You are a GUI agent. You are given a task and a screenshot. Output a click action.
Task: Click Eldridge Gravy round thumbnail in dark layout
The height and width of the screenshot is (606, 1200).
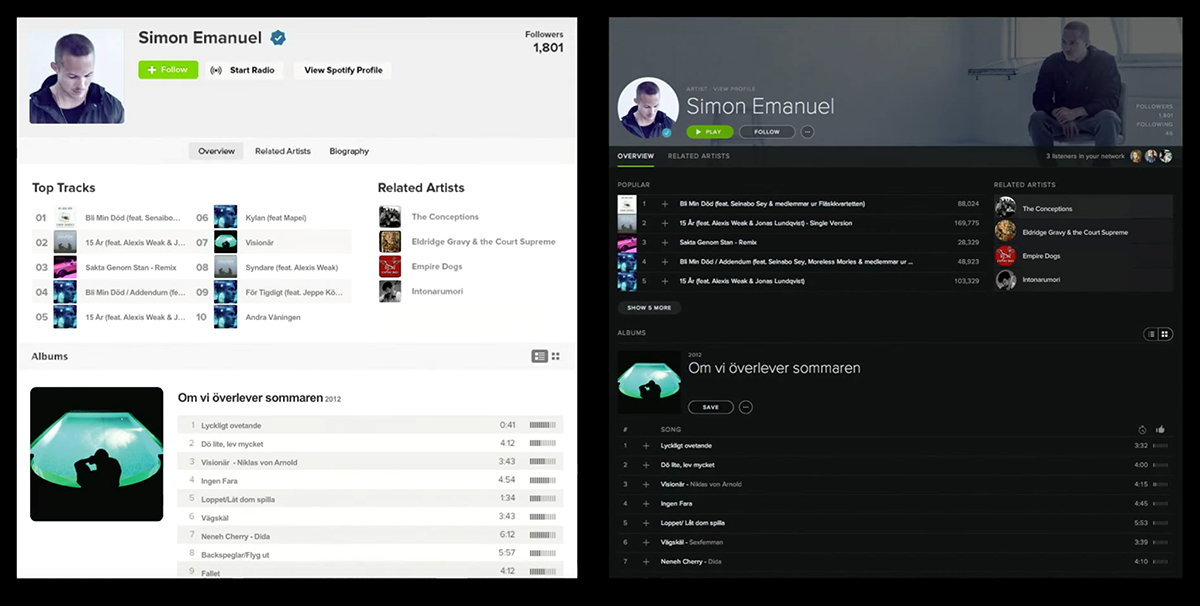point(1005,232)
